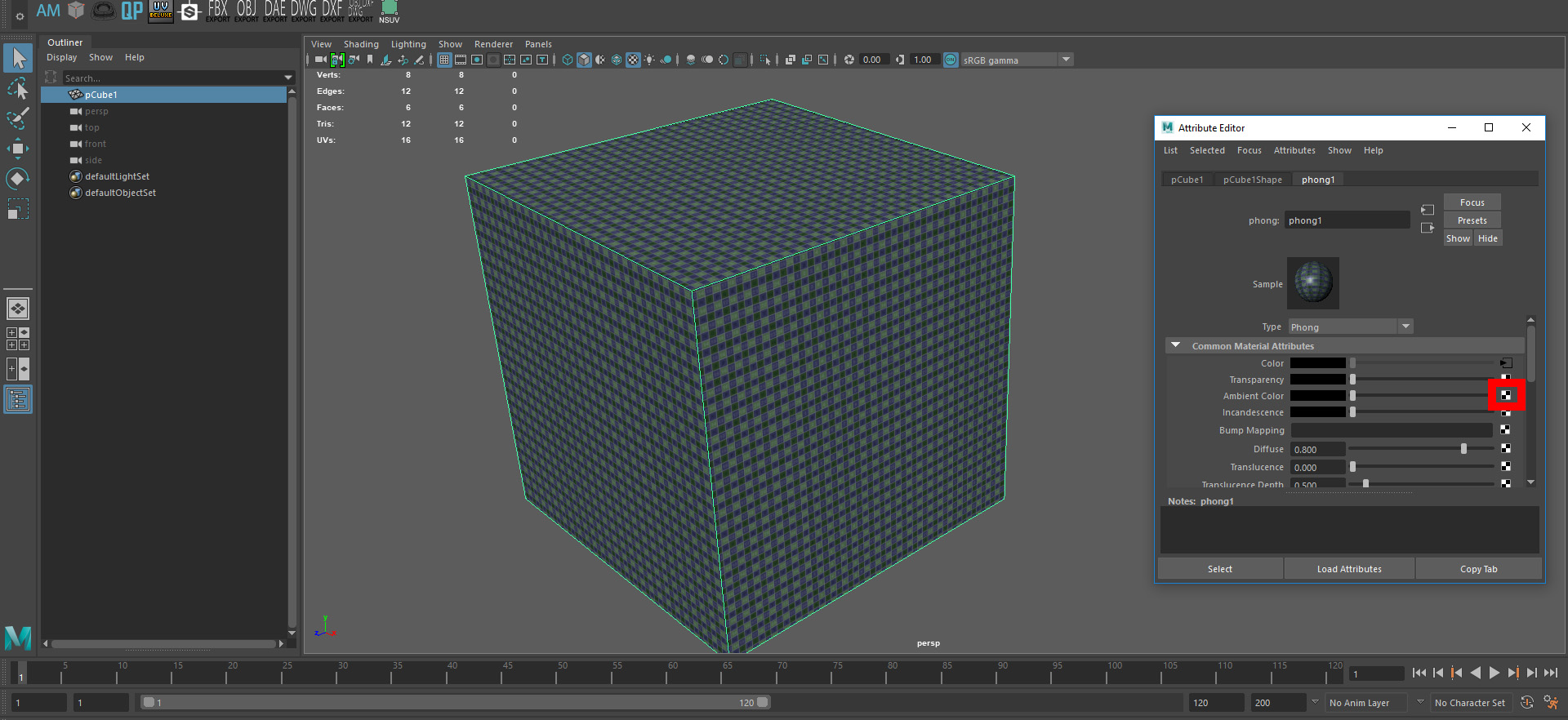Toggle textured display in viewport toolbar
Image resolution: width=1568 pixels, height=720 pixels.
click(x=633, y=60)
